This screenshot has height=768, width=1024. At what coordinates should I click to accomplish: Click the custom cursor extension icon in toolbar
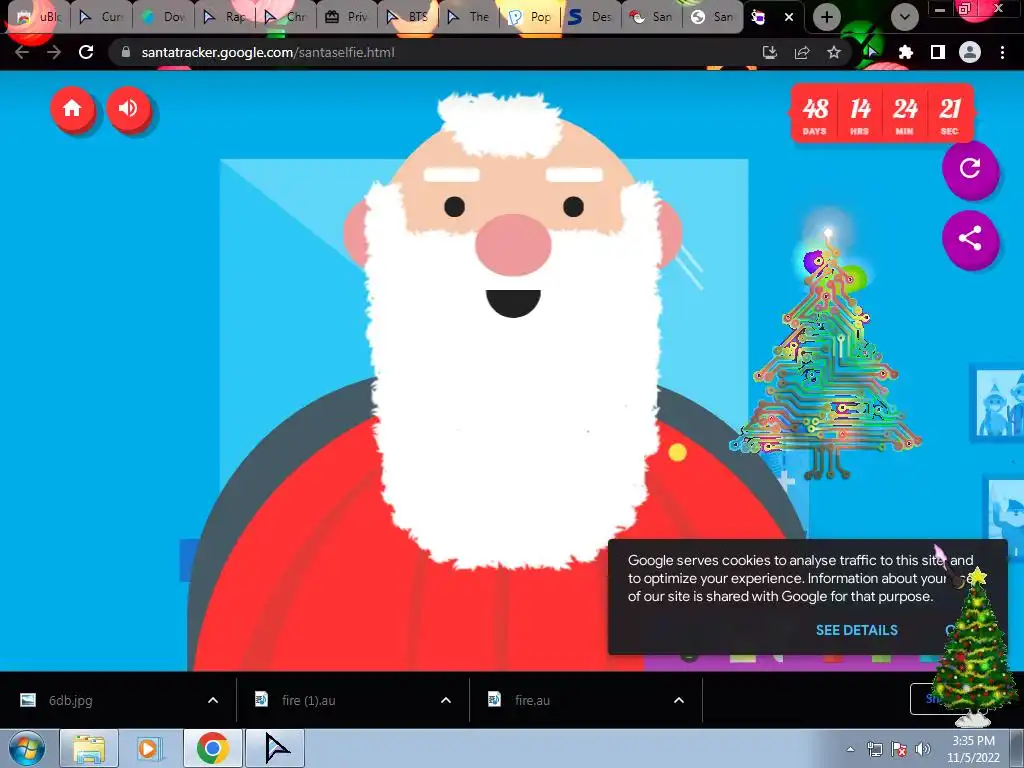click(x=873, y=52)
